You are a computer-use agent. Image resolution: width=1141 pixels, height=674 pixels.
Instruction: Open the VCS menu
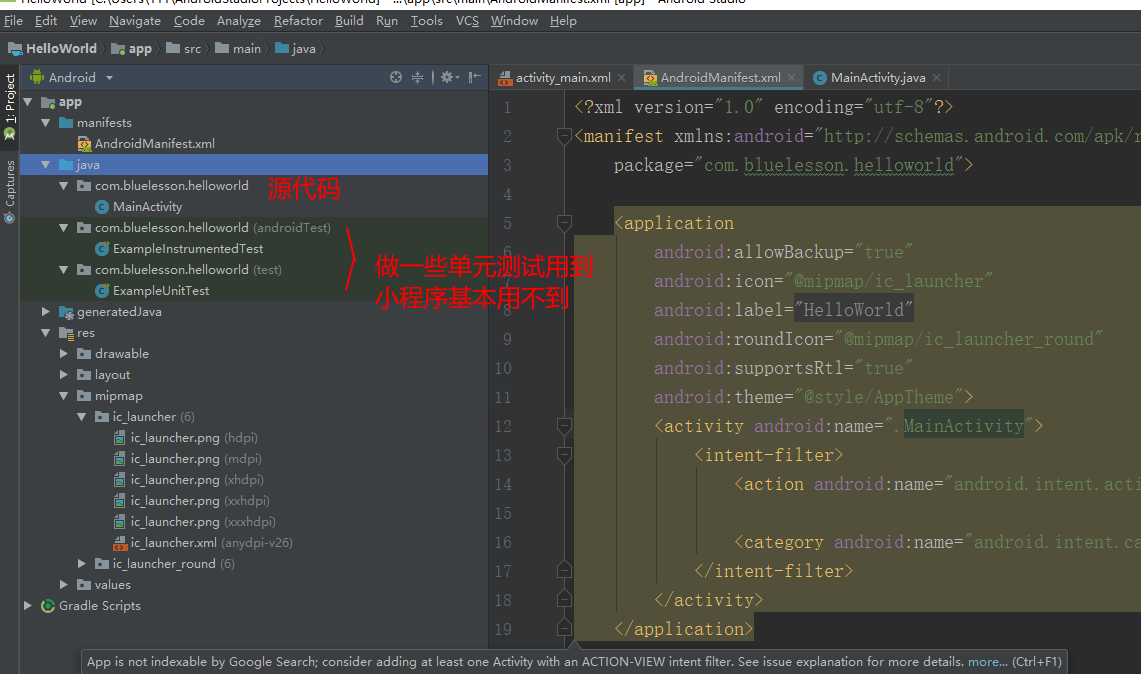[467, 21]
